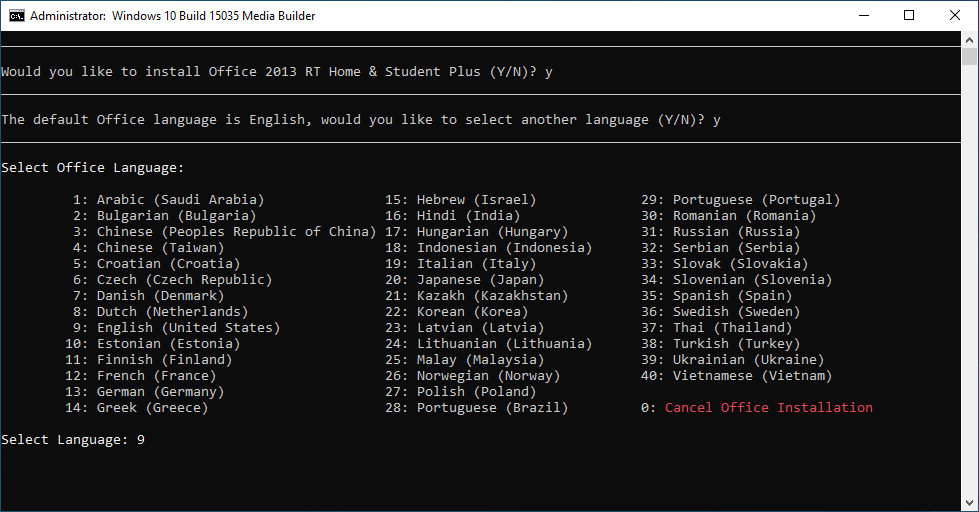The width and height of the screenshot is (979, 512).
Task: Click the 'Portuguese (Portugal)' language entry
Action: point(756,200)
